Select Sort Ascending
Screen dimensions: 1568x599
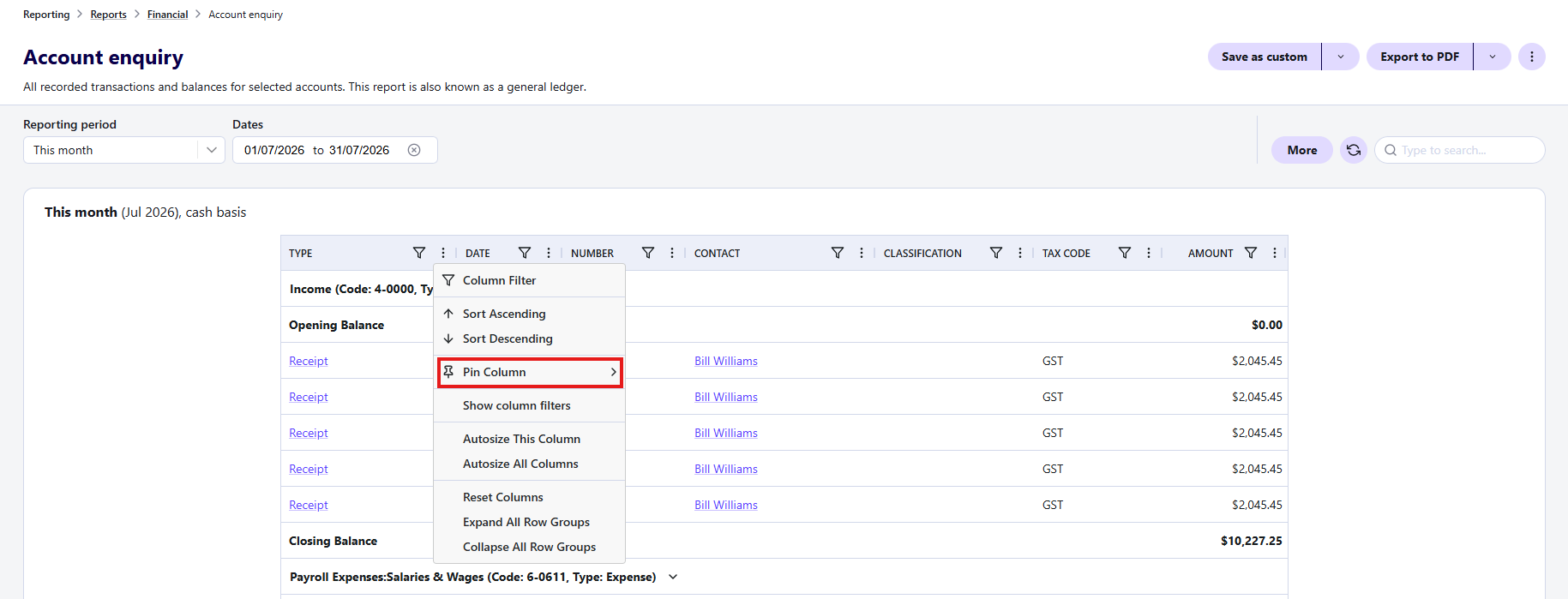click(530, 314)
